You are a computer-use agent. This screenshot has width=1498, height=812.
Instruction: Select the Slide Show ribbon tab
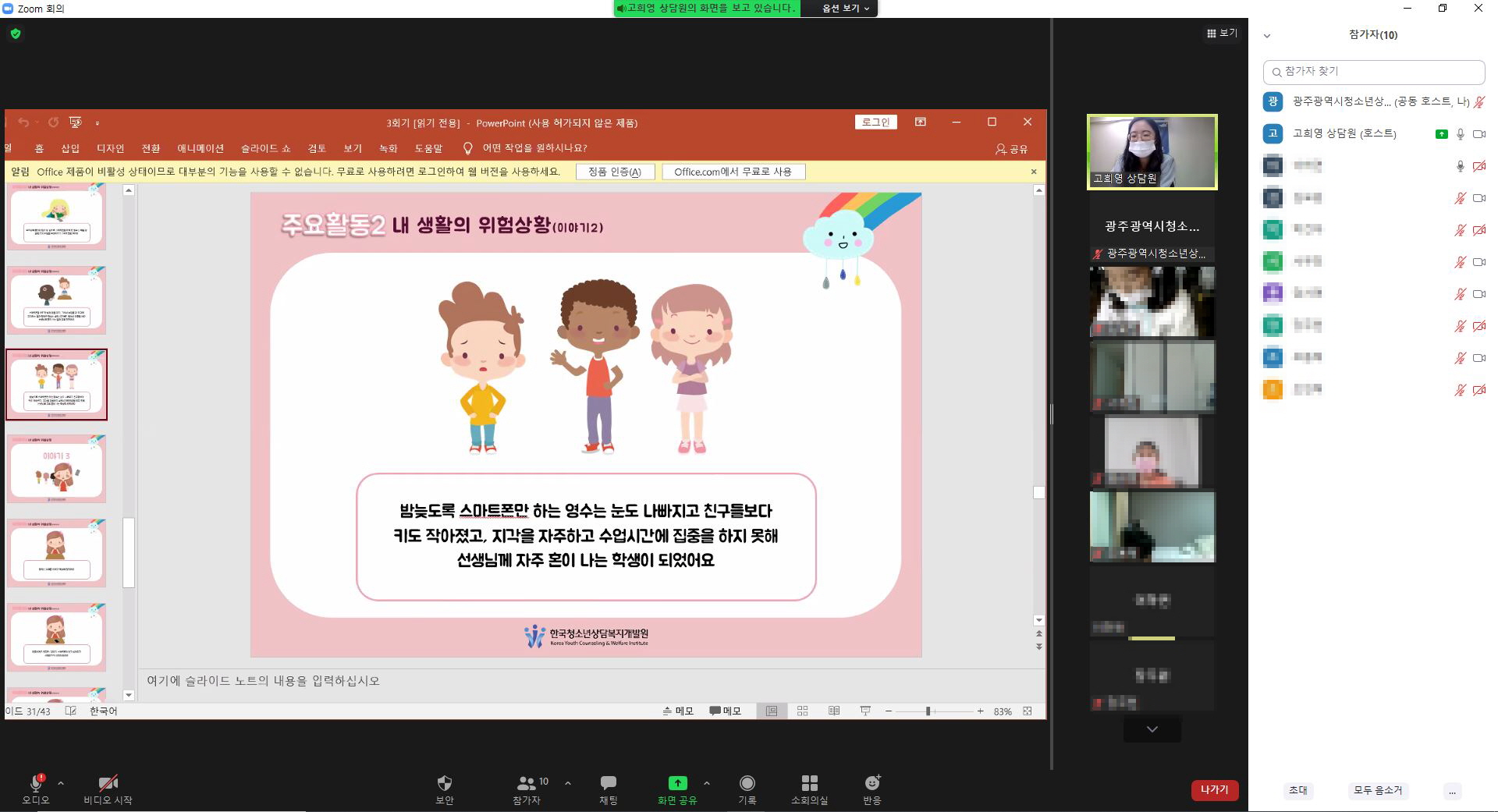click(265, 148)
